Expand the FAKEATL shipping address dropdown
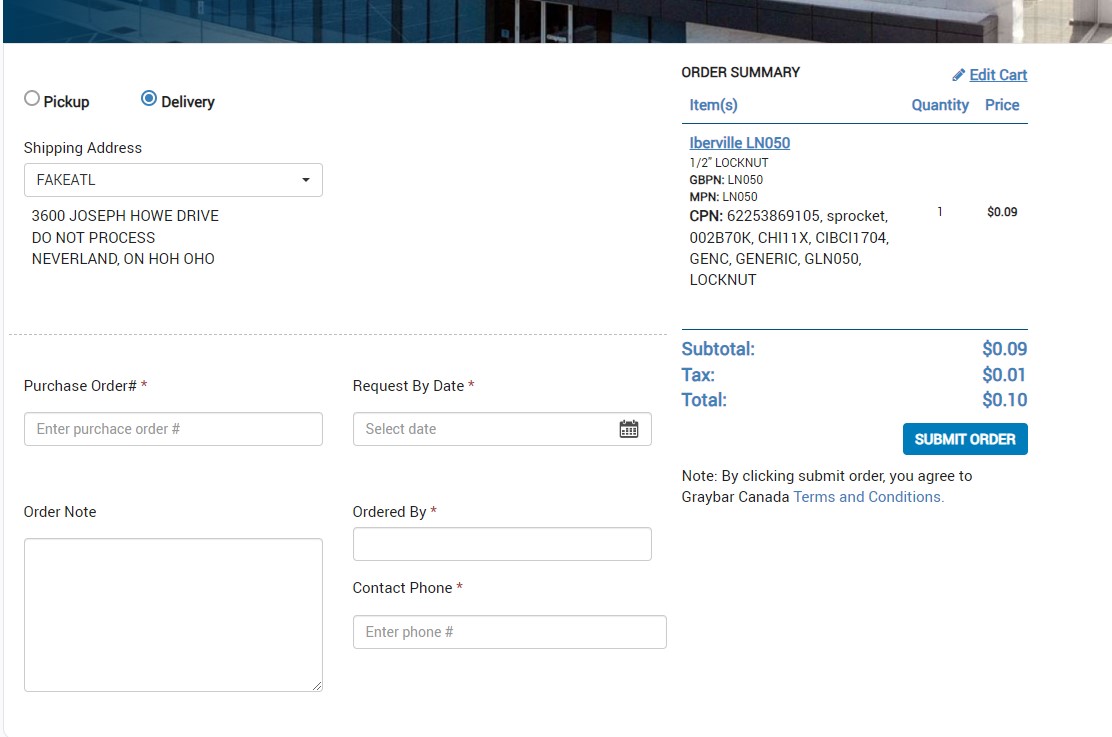This screenshot has height=737, width=1112. [173, 180]
